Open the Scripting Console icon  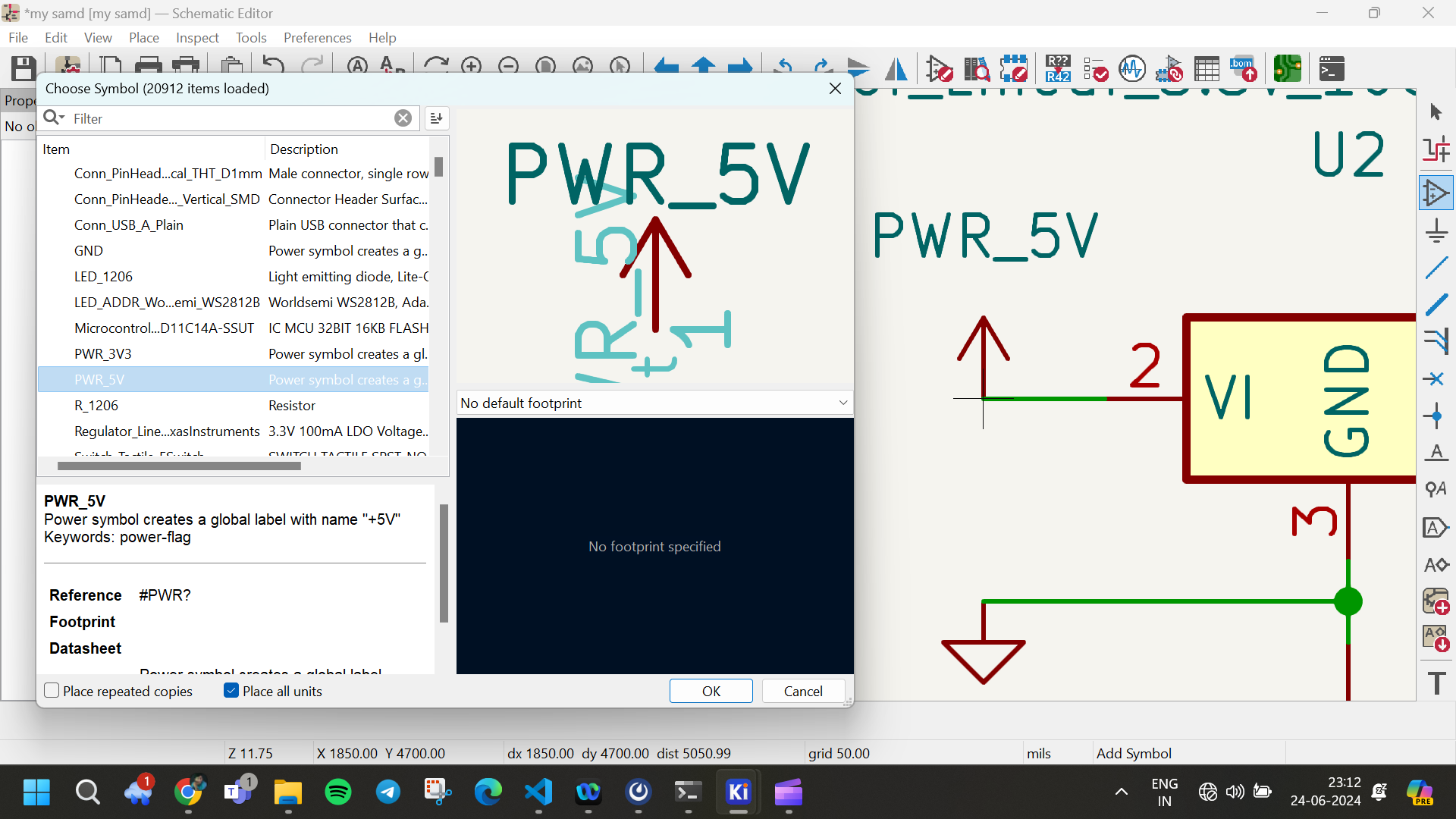click(1332, 68)
